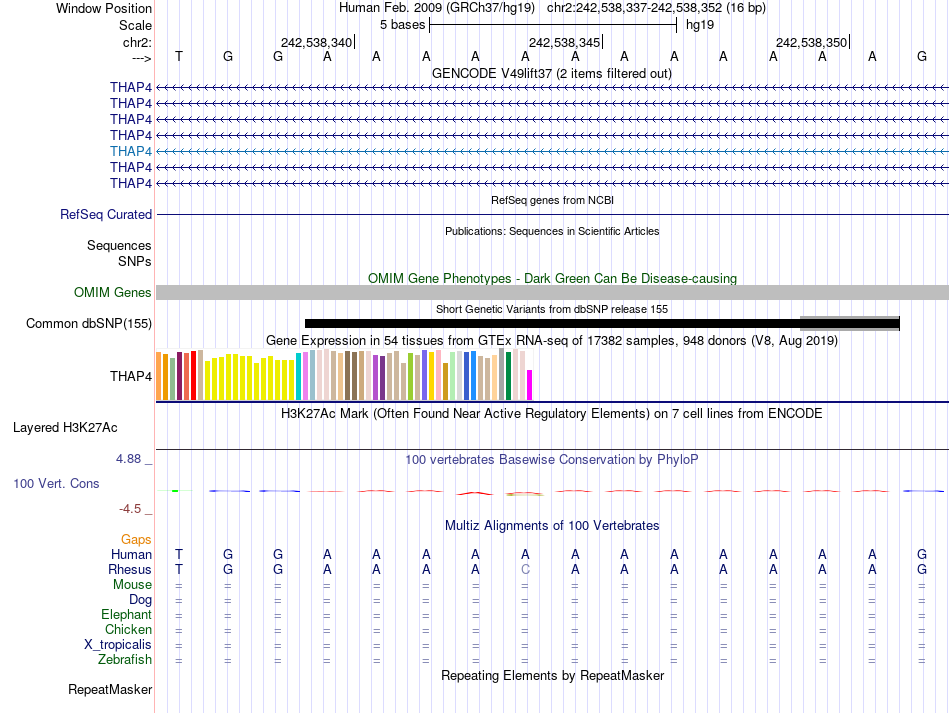Open the GTEx Gene Expression track title
This screenshot has height=713, width=950.
[552, 340]
